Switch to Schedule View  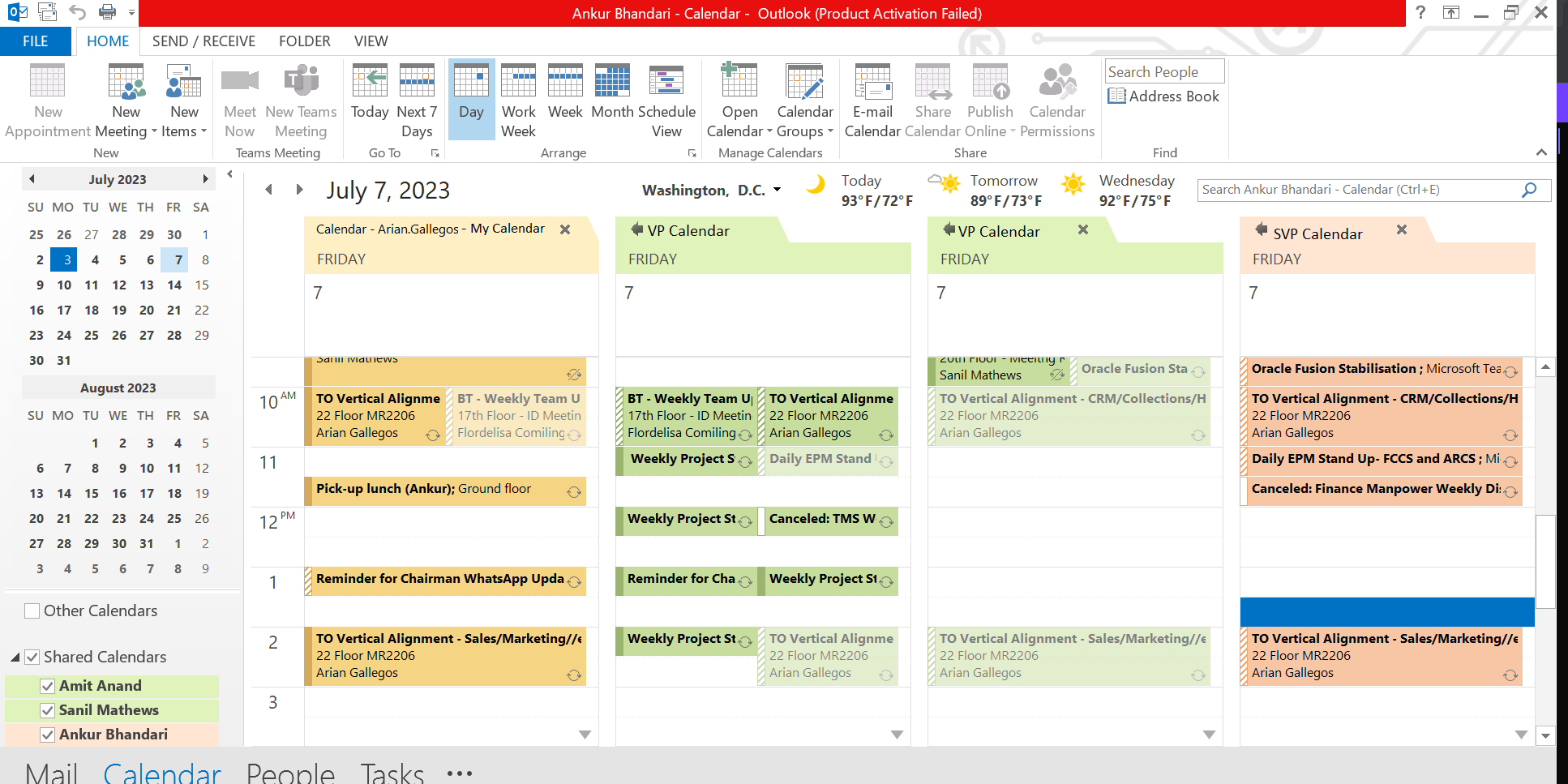click(x=666, y=101)
